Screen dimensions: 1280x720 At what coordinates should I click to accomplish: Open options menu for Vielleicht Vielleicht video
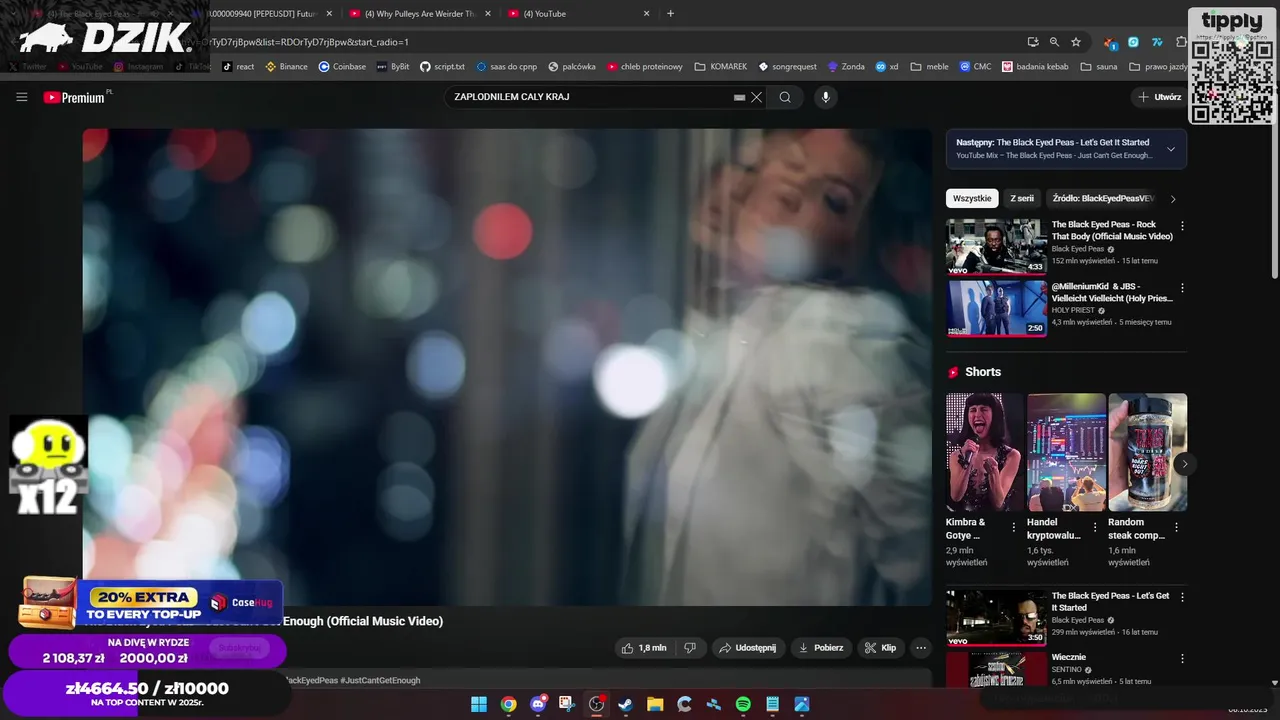pyautogui.click(x=1182, y=288)
